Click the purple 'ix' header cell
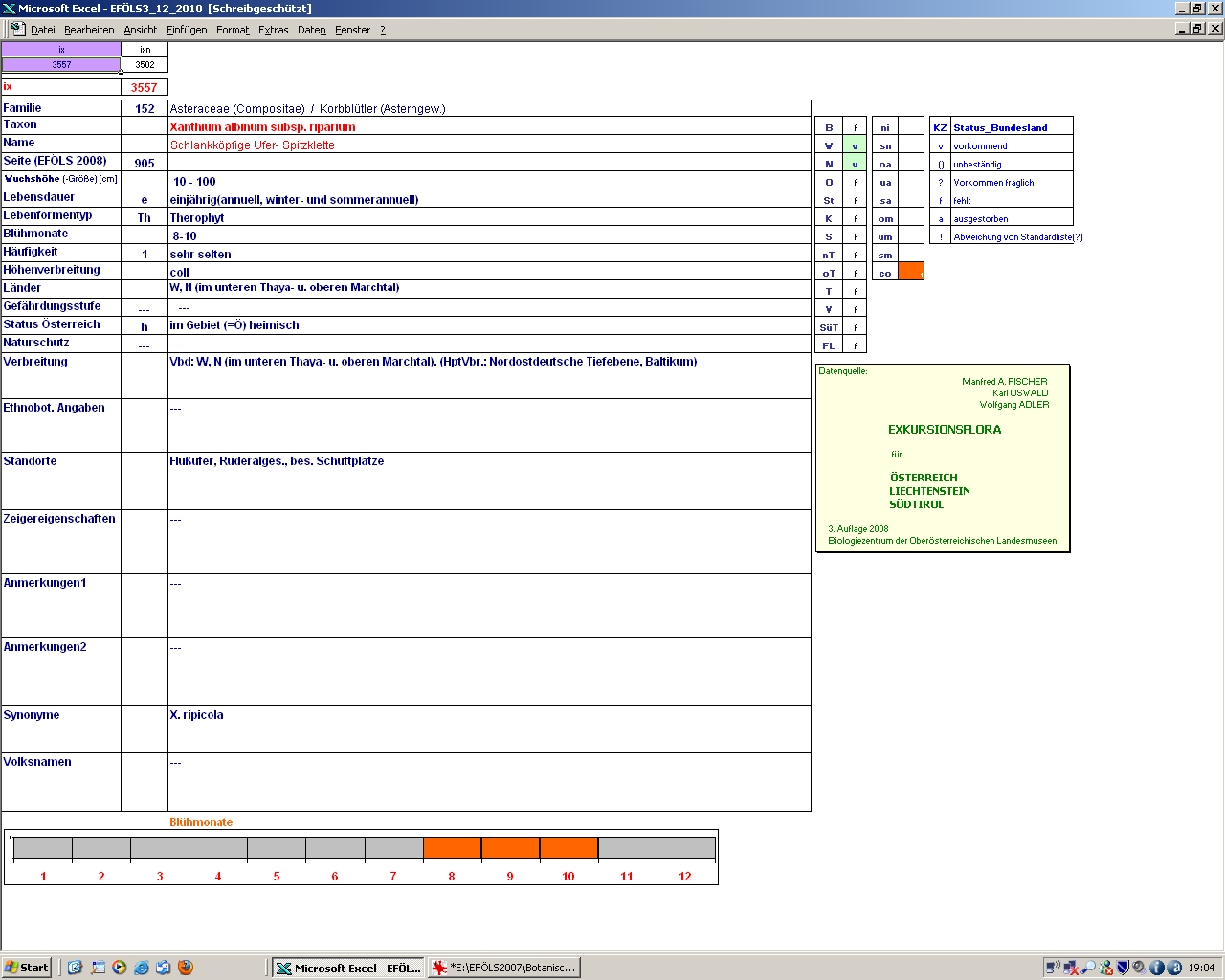Screen dimensions: 1225x980 [x=61, y=50]
